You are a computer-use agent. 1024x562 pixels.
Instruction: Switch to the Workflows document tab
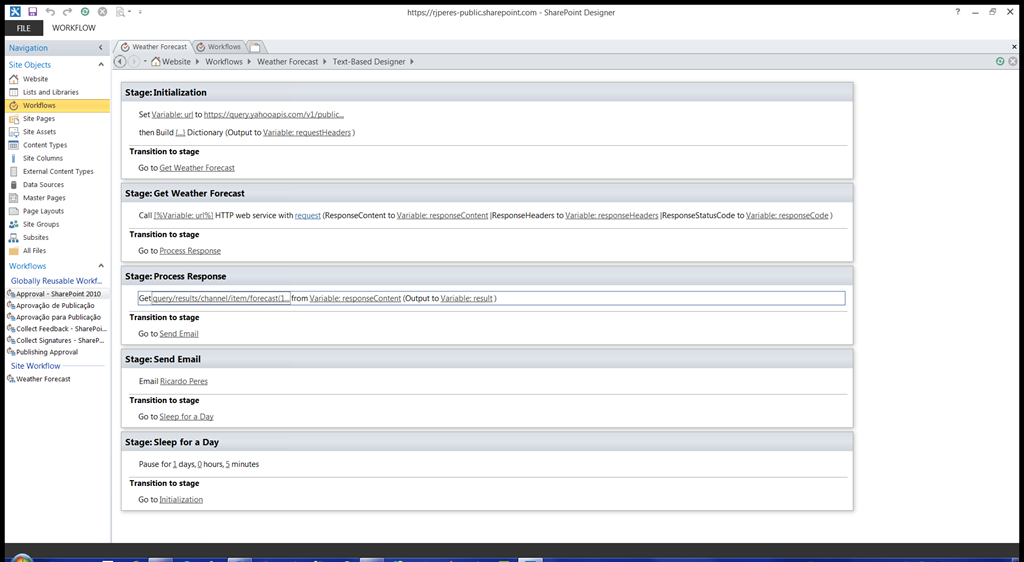[x=219, y=47]
